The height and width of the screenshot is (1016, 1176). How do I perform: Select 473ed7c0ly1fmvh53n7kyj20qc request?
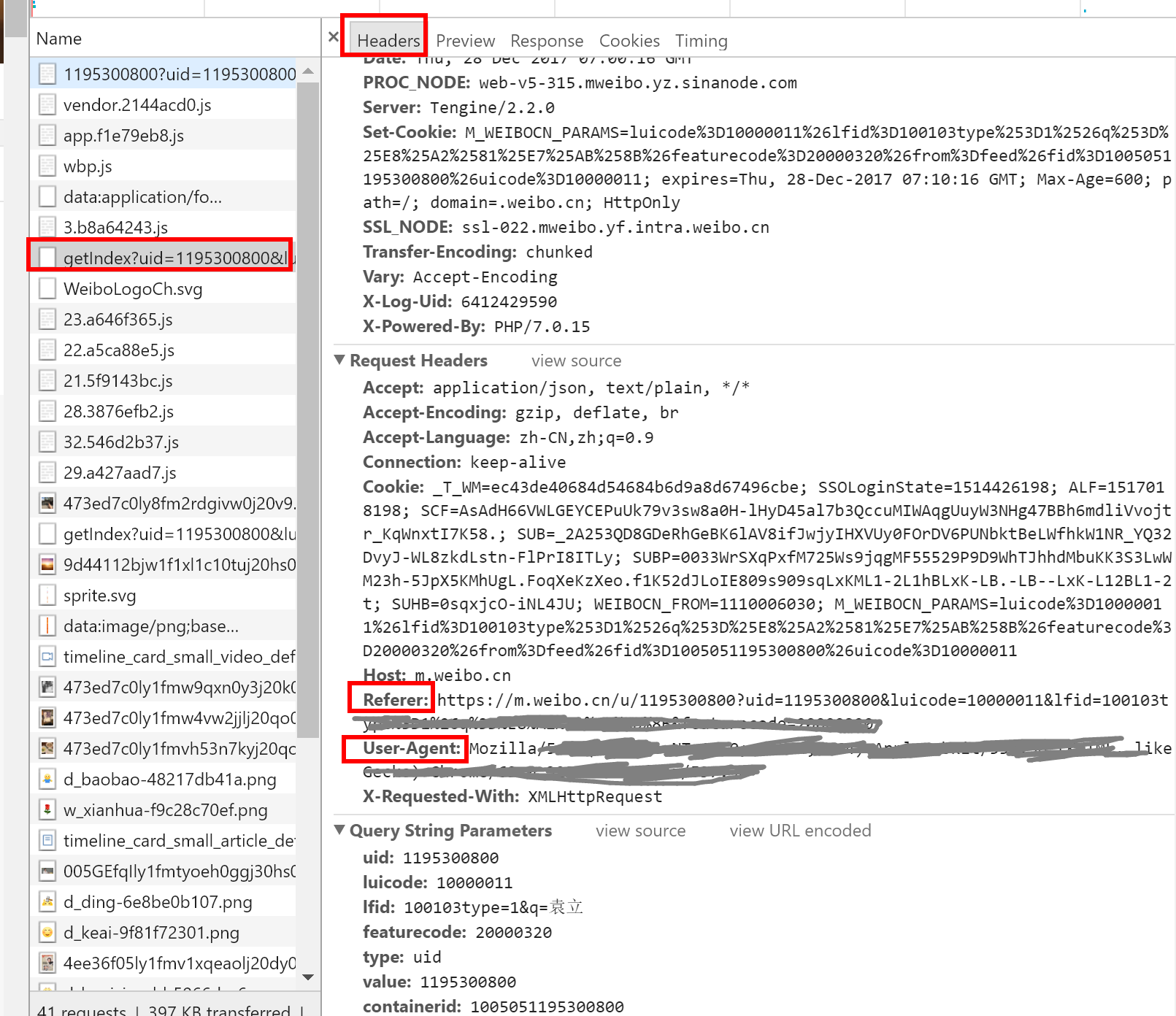coord(164,749)
